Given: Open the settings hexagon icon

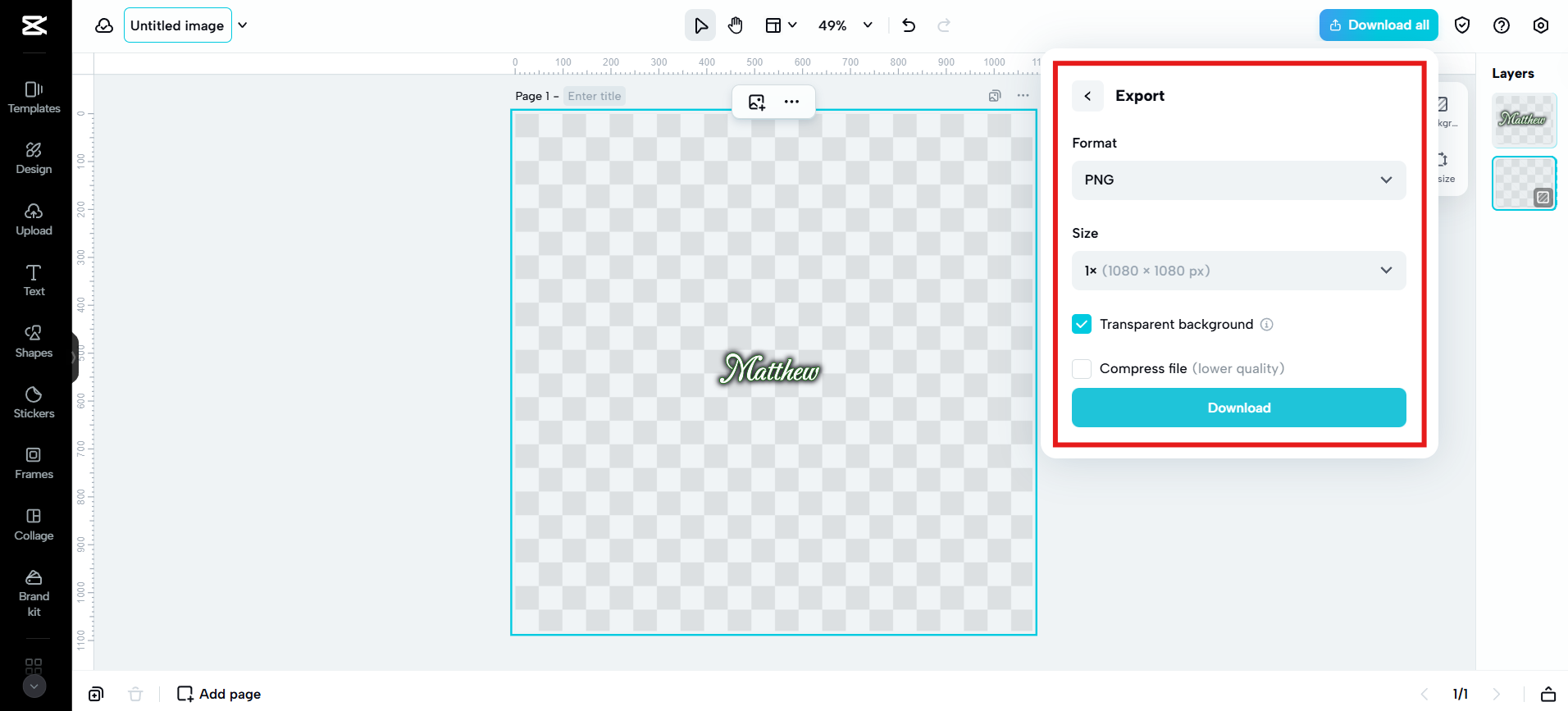Looking at the screenshot, I should (x=1541, y=25).
